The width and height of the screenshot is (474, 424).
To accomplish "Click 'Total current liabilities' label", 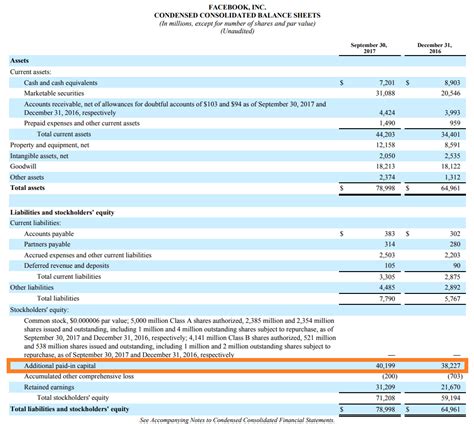I will click(69, 276).
